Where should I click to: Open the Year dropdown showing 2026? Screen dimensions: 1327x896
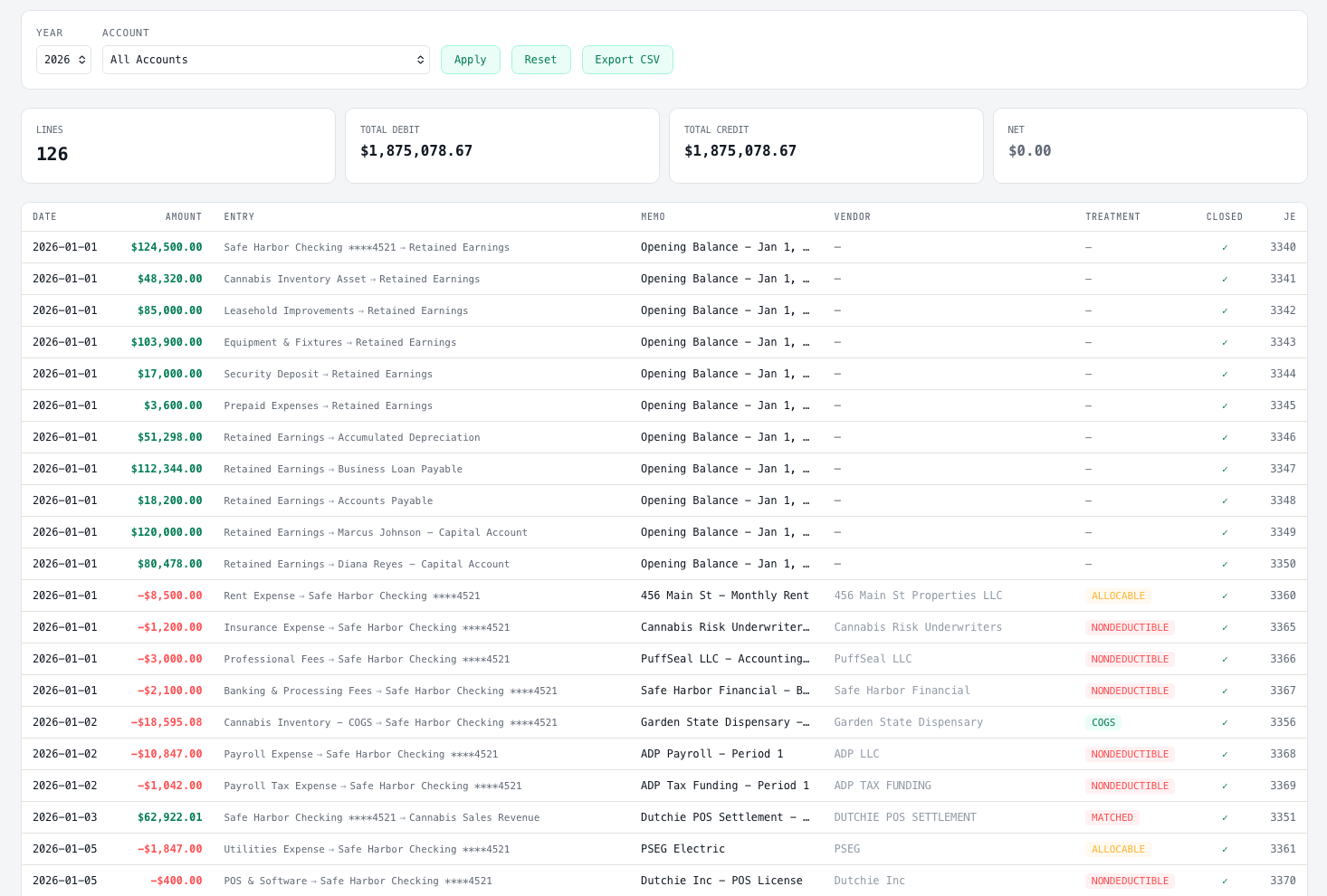coord(63,60)
